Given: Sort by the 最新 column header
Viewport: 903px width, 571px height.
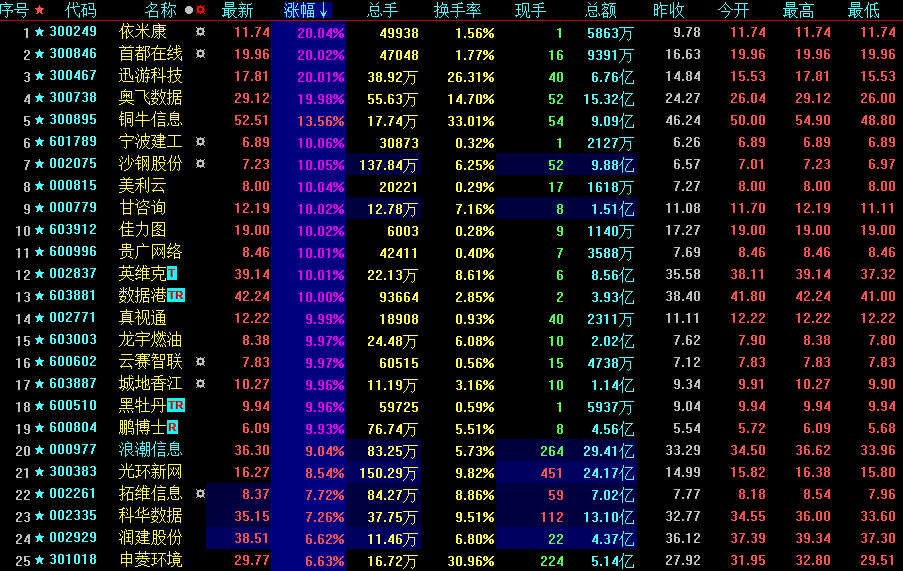Looking at the screenshot, I should (237, 10).
